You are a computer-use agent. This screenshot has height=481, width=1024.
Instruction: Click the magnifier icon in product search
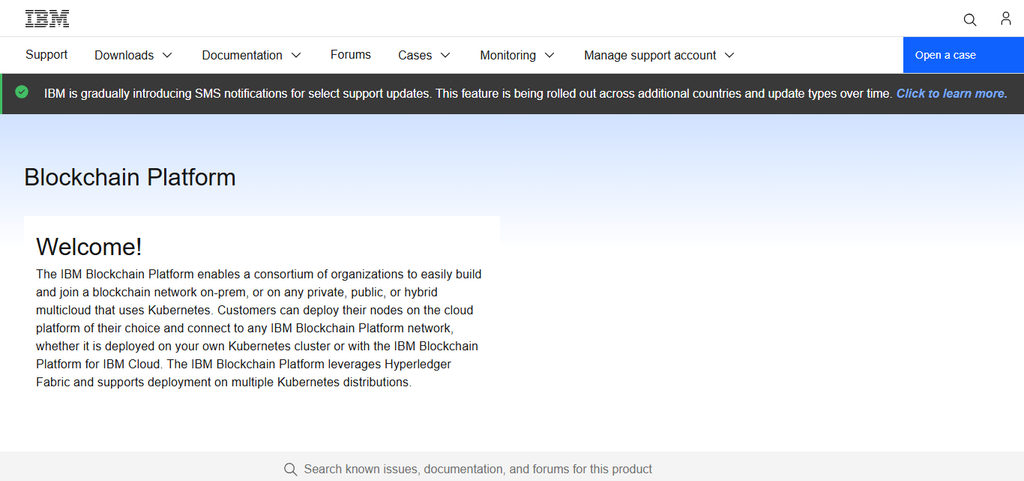(x=291, y=469)
